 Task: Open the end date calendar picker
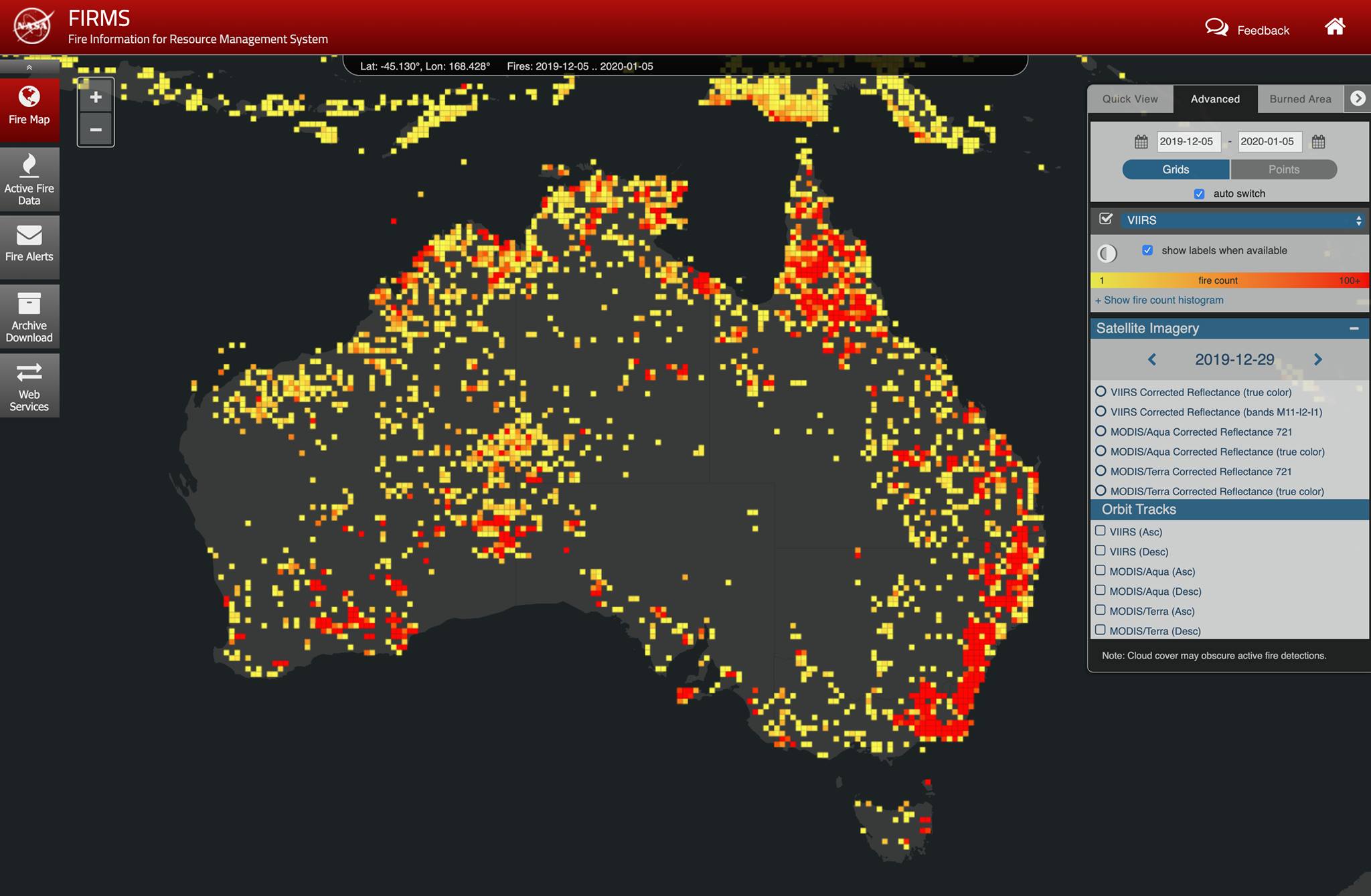tap(1318, 142)
